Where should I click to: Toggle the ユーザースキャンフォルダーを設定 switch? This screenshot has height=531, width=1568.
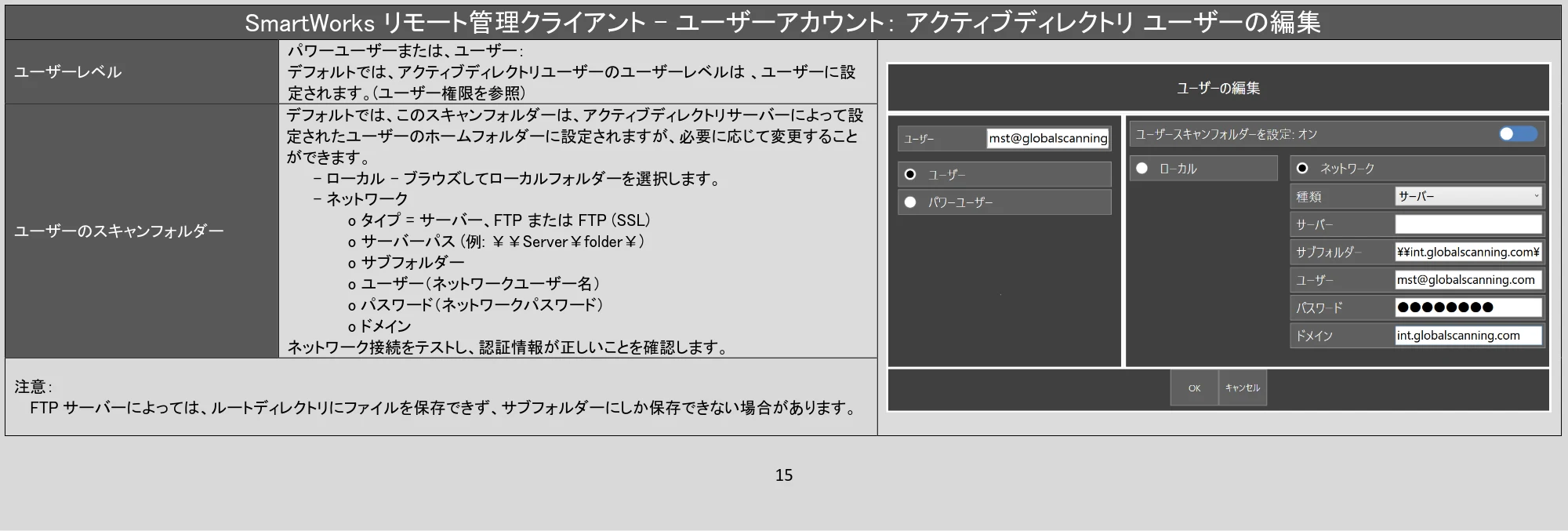1518,134
